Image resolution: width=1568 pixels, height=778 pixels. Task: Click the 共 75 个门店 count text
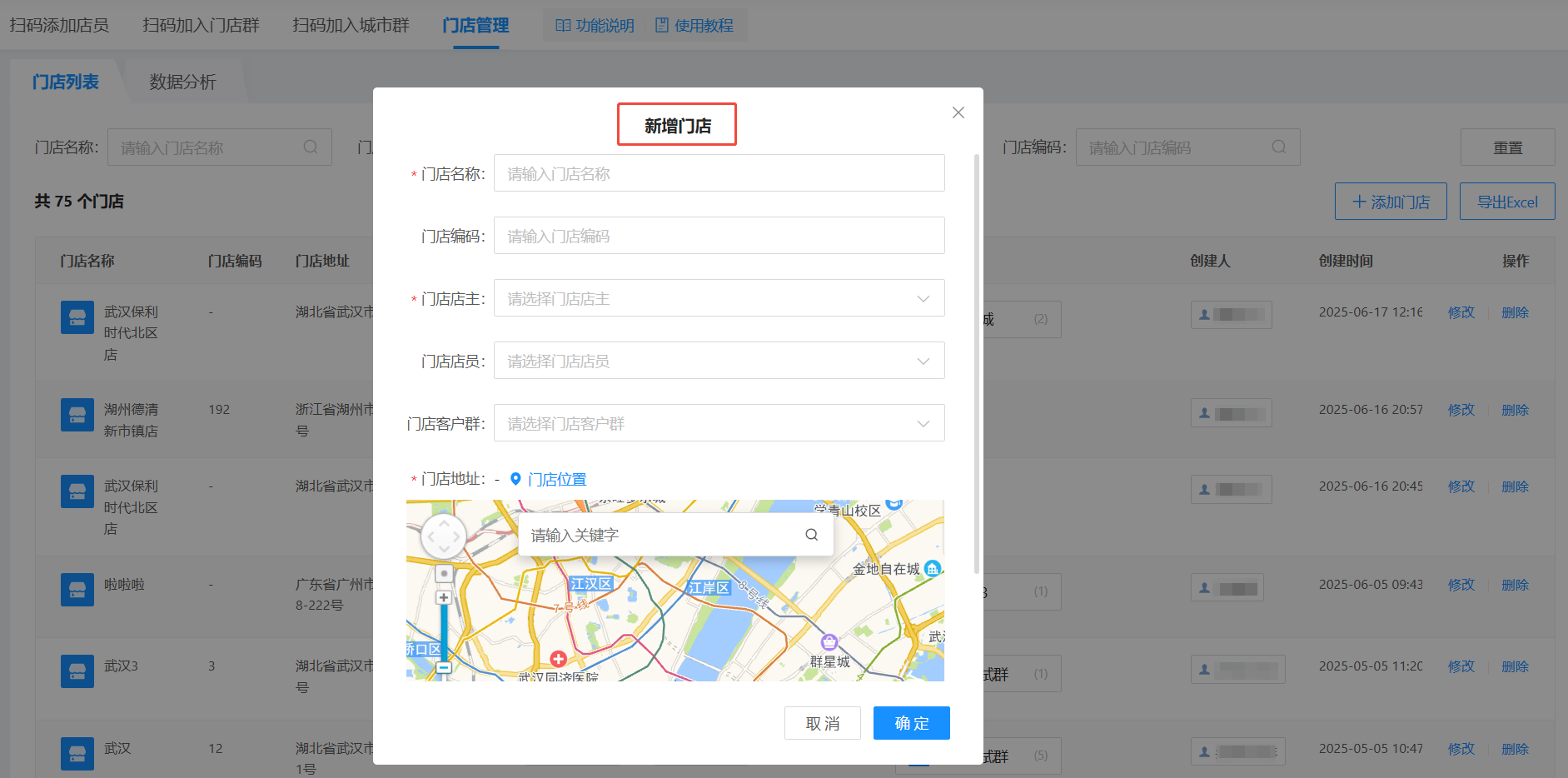tap(79, 201)
